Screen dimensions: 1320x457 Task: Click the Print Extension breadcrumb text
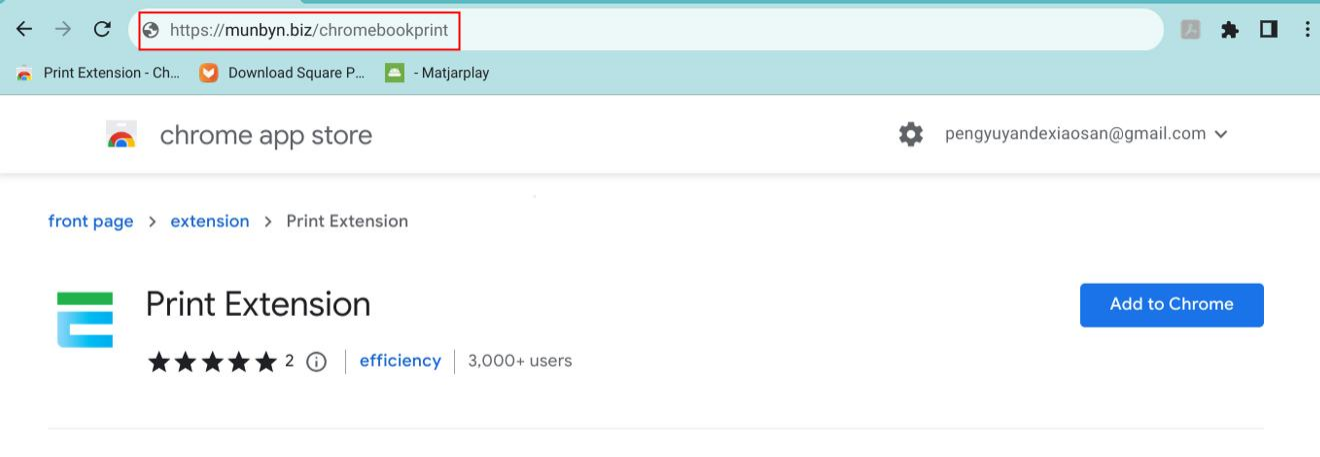(x=347, y=221)
